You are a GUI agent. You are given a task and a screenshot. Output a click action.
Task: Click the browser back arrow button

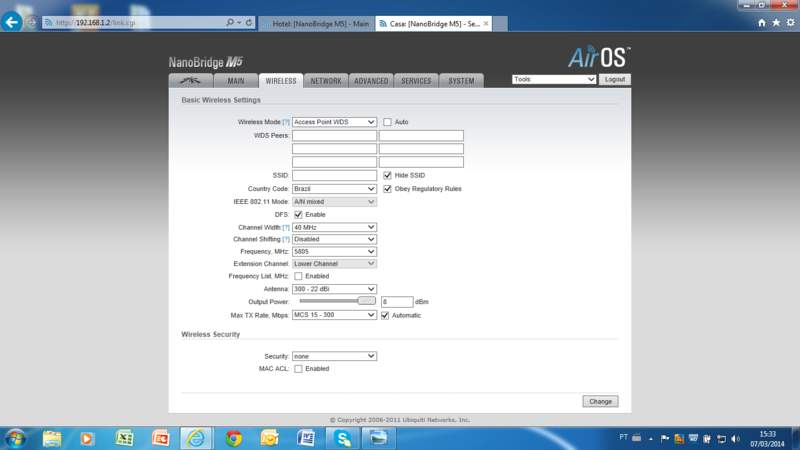(12, 22)
